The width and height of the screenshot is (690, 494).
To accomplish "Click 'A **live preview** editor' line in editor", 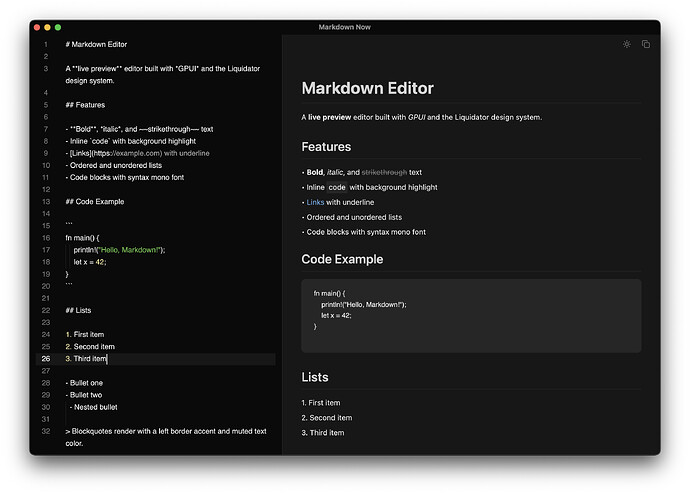I will [x=163, y=75].
